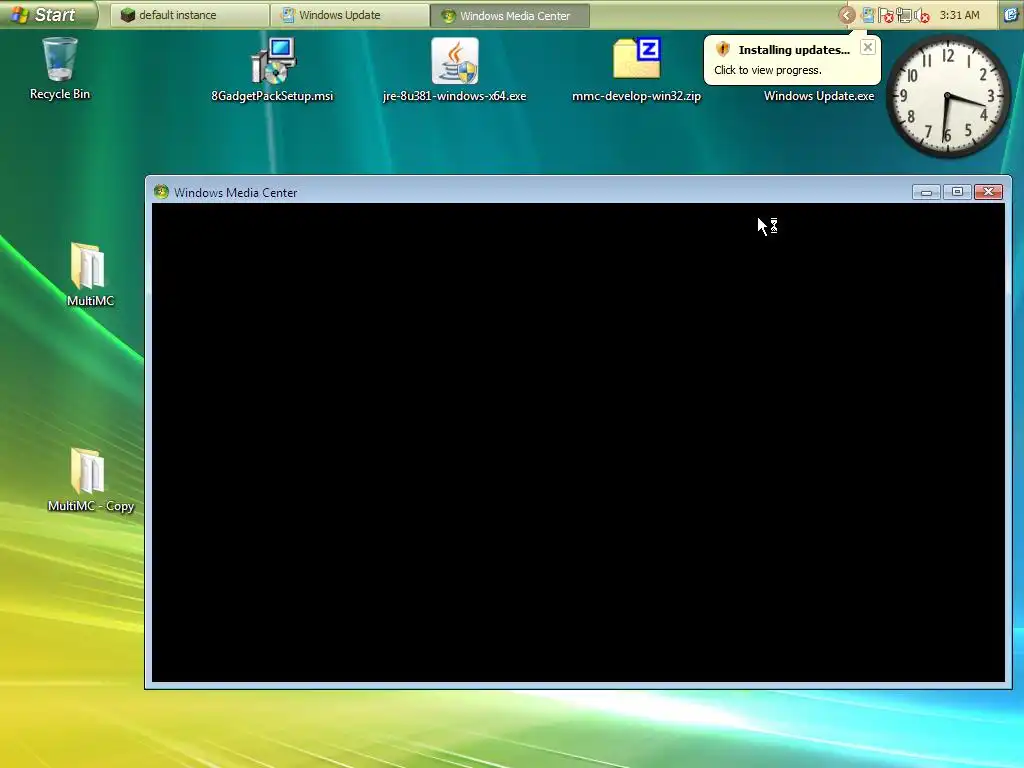Viewport: 1024px width, 768px height.
Task: Dismiss the Installing updates balloon
Action: (x=867, y=47)
